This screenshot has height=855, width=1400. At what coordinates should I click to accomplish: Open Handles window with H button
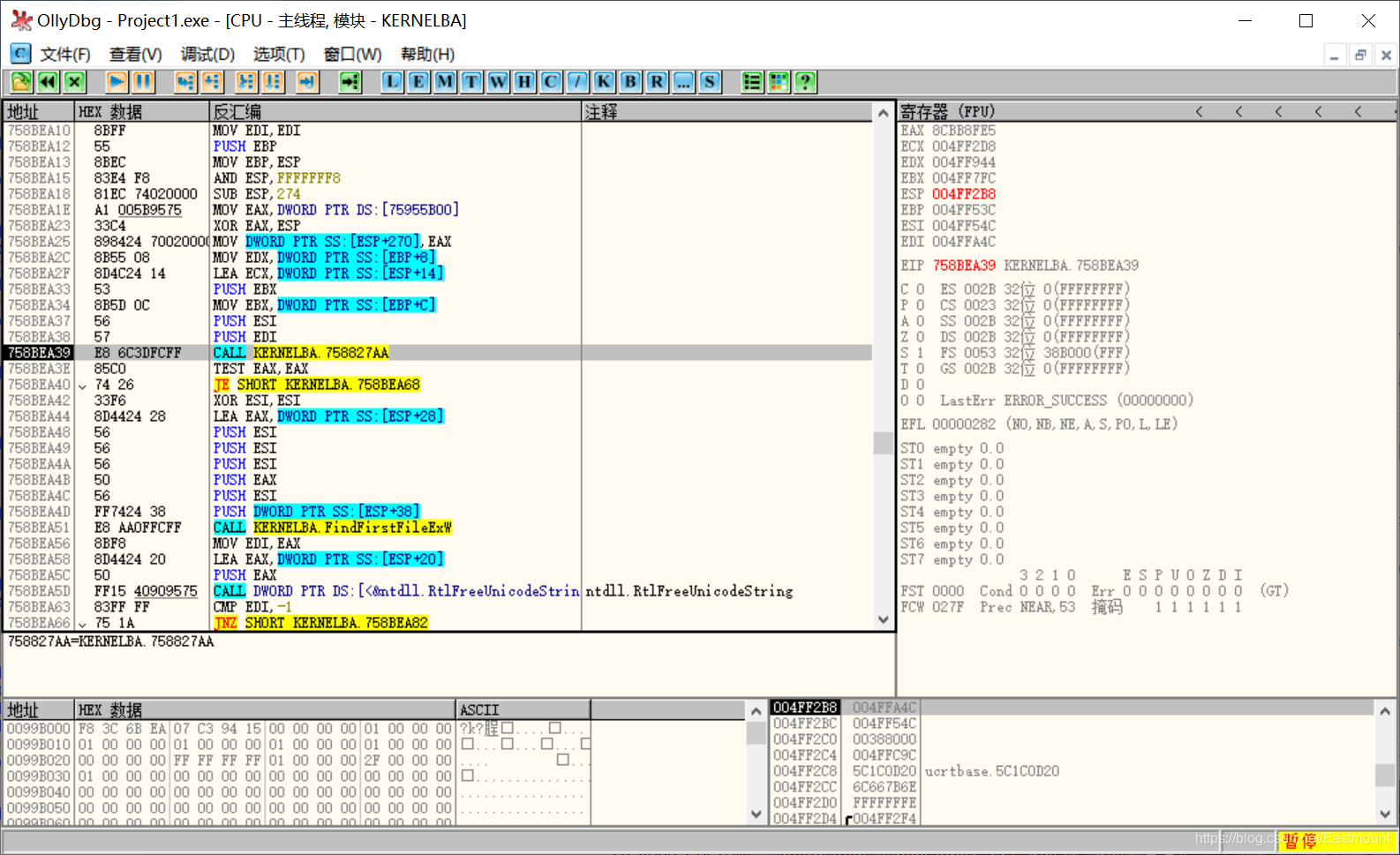524,82
